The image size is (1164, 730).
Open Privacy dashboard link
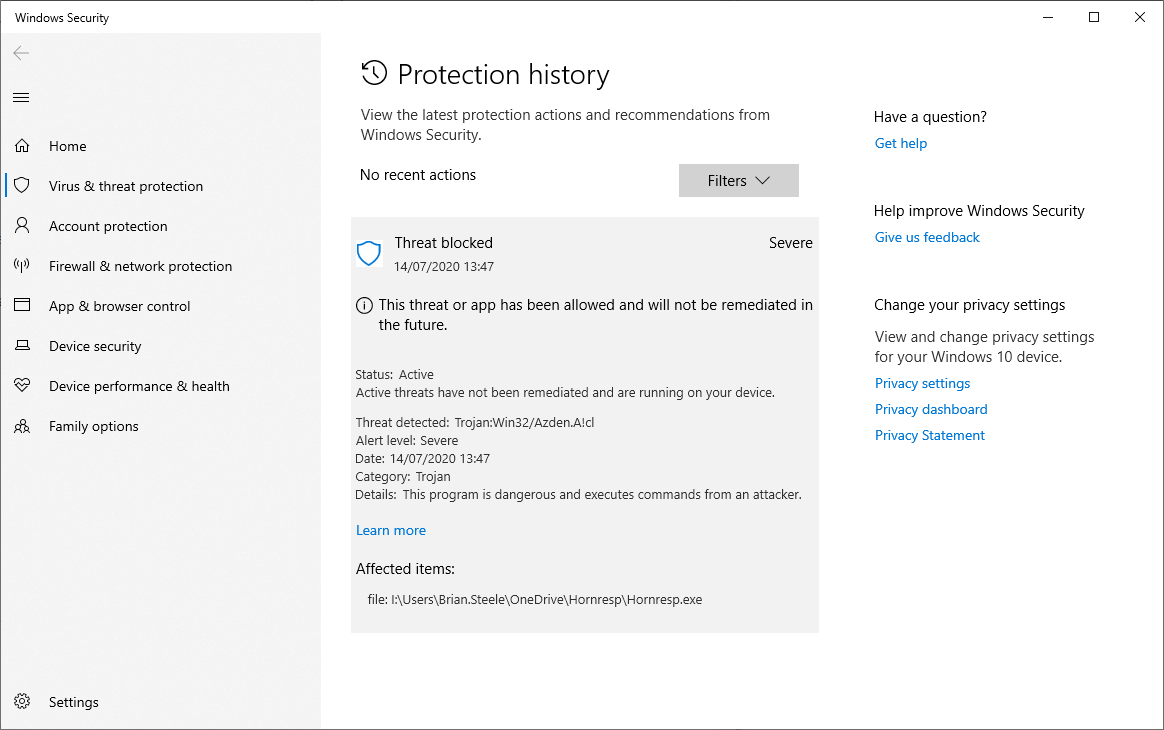click(931, 409)
